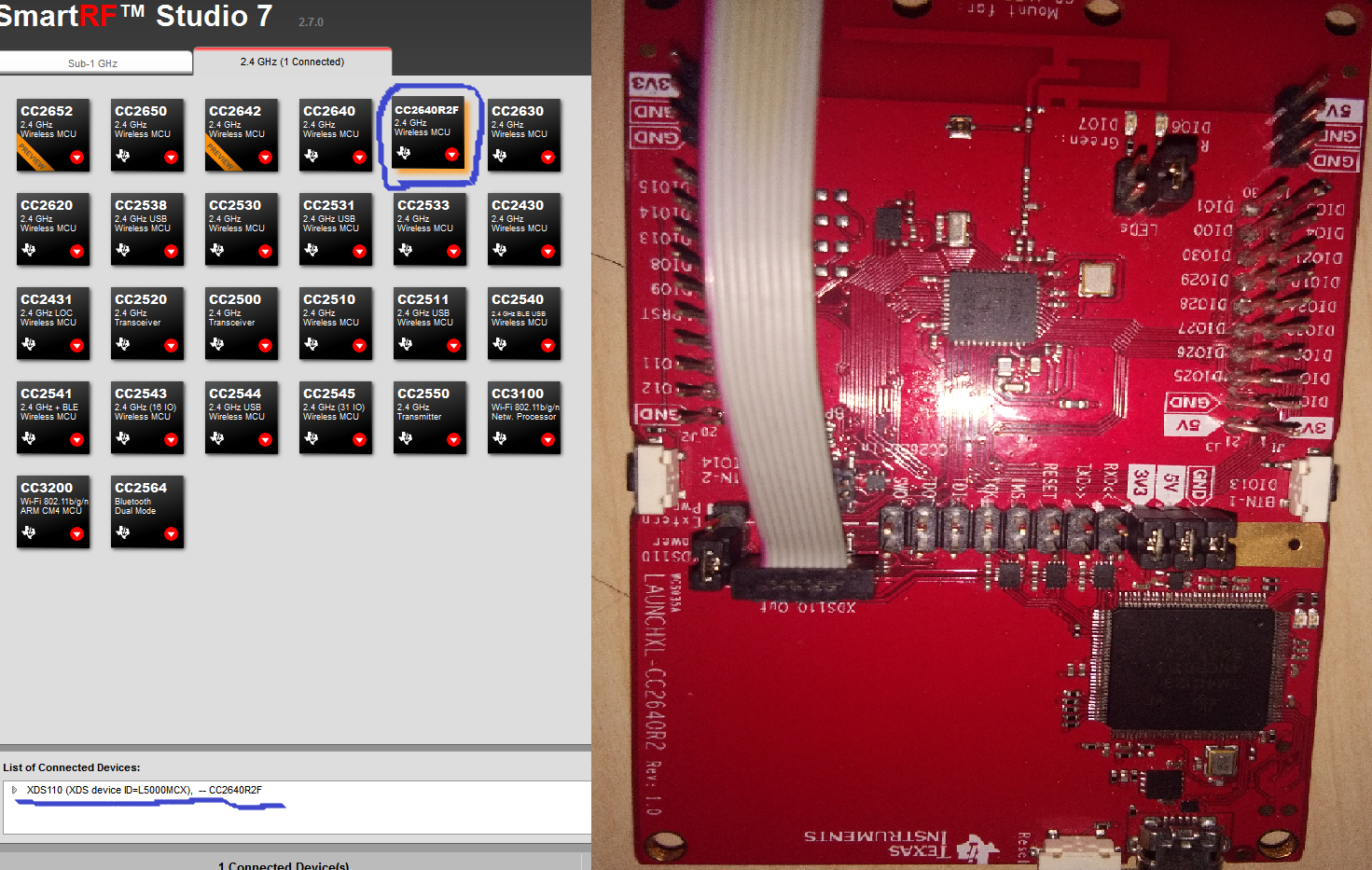Select the CC2630 device tile
The image size is (1372, 870).
pyautogui.click(x=524, y=135)
